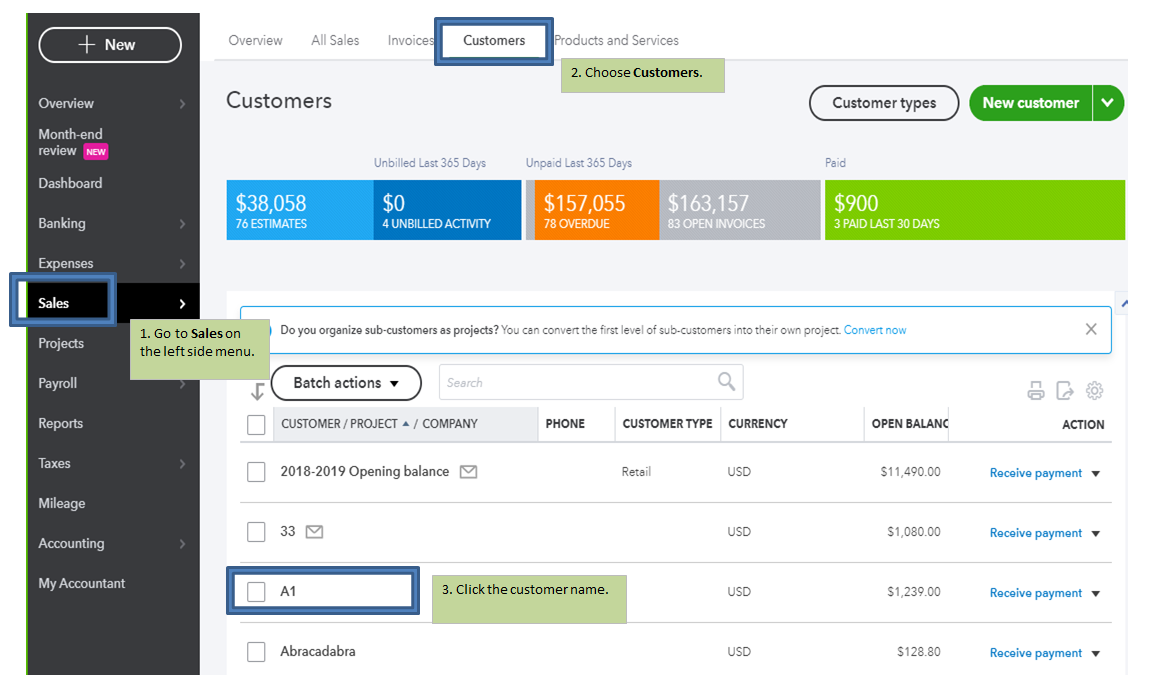The width and height of the screenshot is (1156, 675).
Task: Click the Customer types button
Action: [884, 103]
